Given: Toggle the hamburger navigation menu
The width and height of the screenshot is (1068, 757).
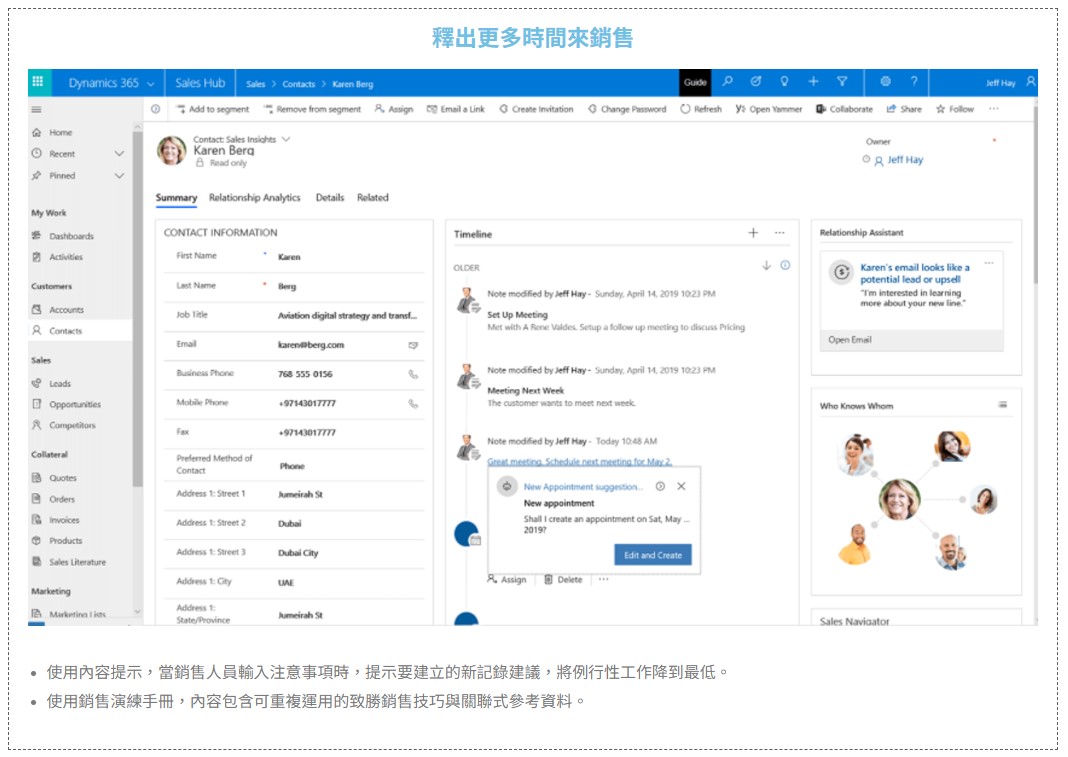Looking at the screenshot, I should pos(37,110).
